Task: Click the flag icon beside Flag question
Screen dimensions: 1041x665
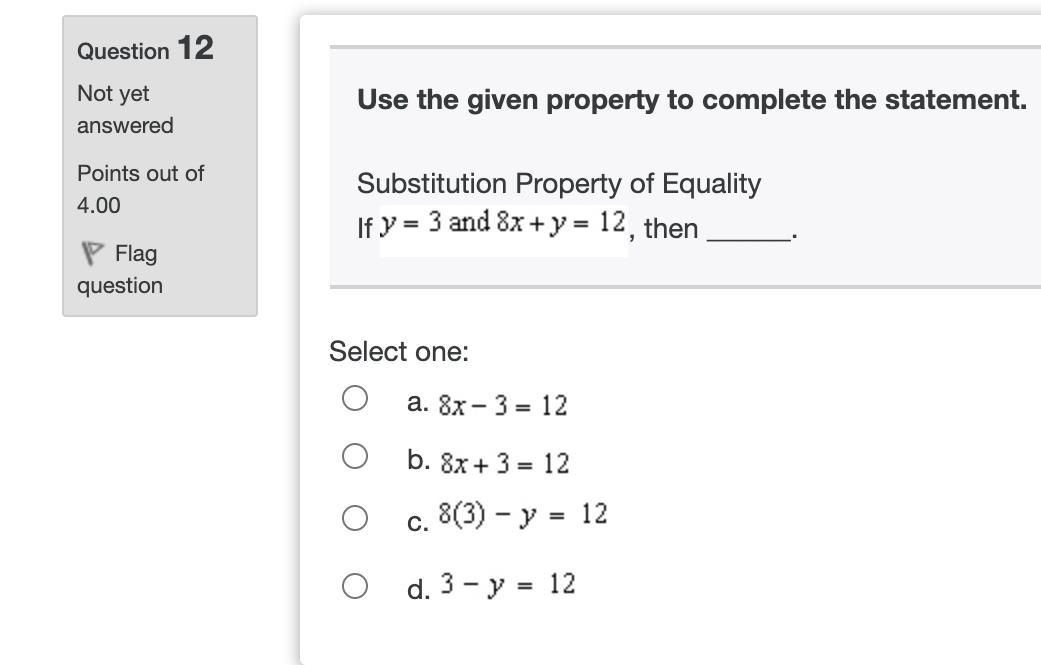Action: pos(91,254)
